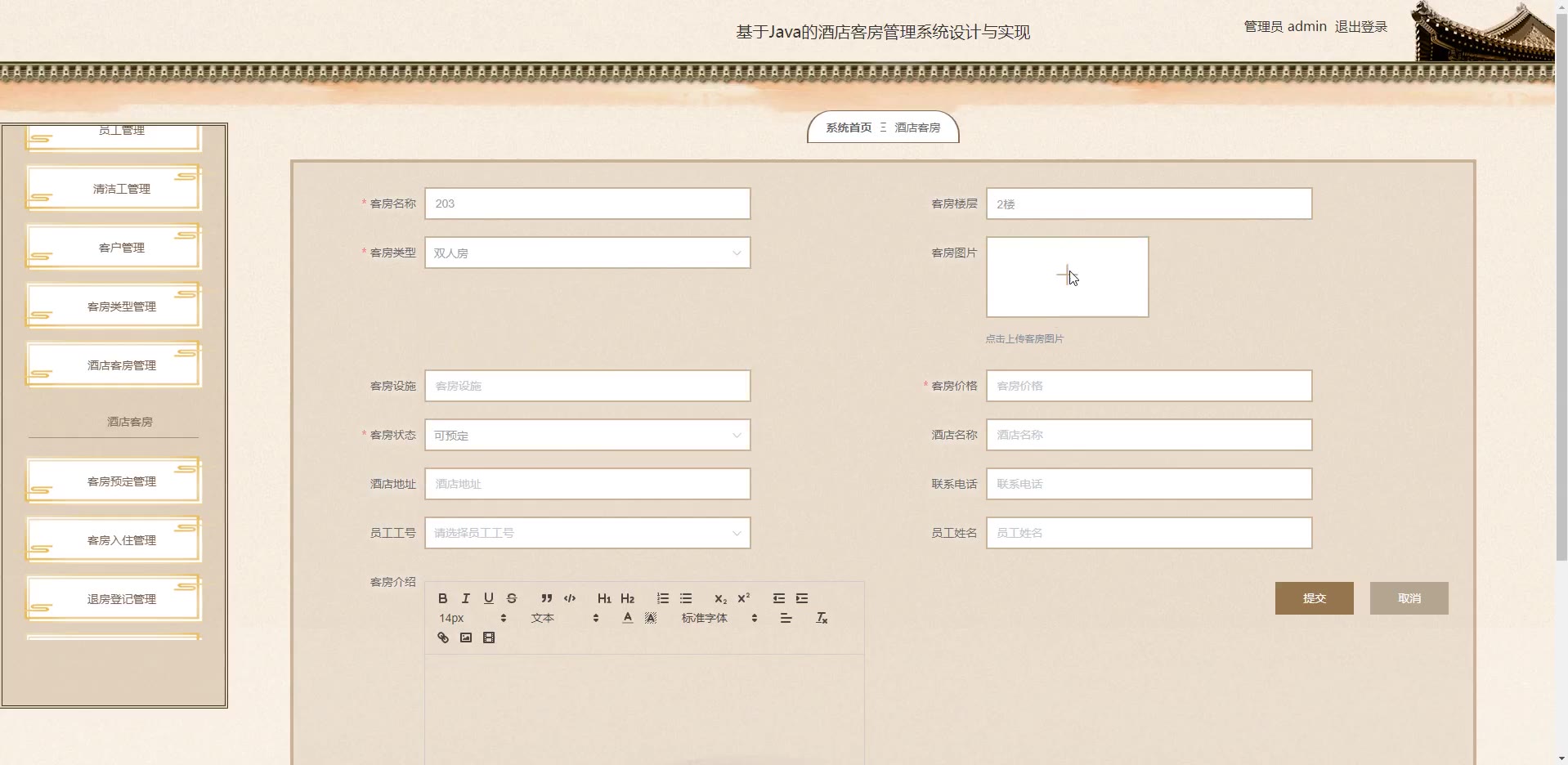Click the 管理员 admin user label
The width and height of the screenshot is (1568, 765).
pyautogui.click(x=1285, y=27)
